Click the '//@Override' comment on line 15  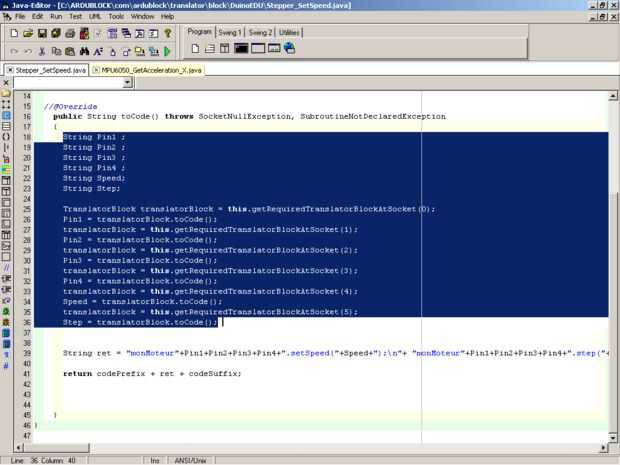70,107
